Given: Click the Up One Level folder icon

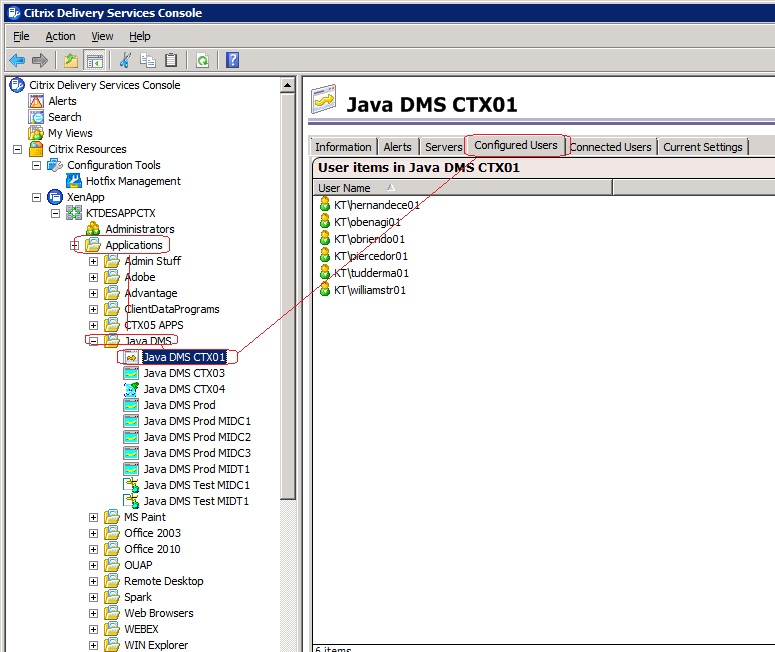Looking at the screenshot, I should click(71, 61).
